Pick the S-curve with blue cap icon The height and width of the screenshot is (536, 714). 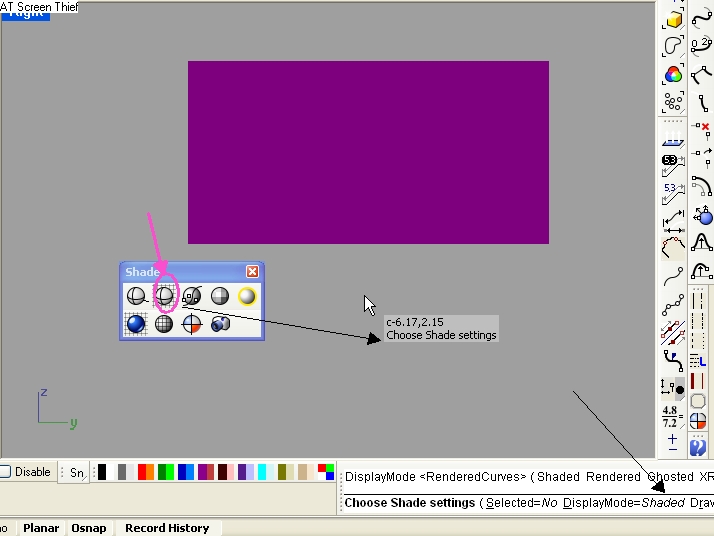point(673,361)
